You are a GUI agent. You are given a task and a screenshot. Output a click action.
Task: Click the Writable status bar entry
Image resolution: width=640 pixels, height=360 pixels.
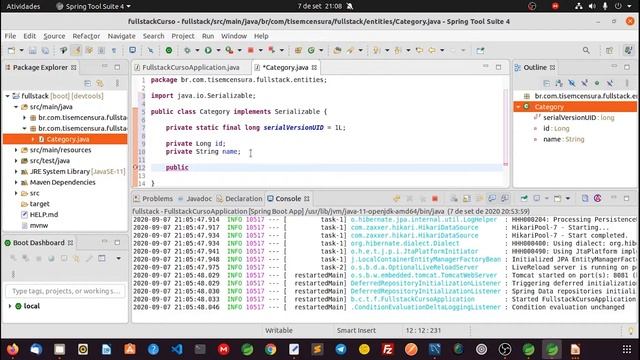point(279,331)
